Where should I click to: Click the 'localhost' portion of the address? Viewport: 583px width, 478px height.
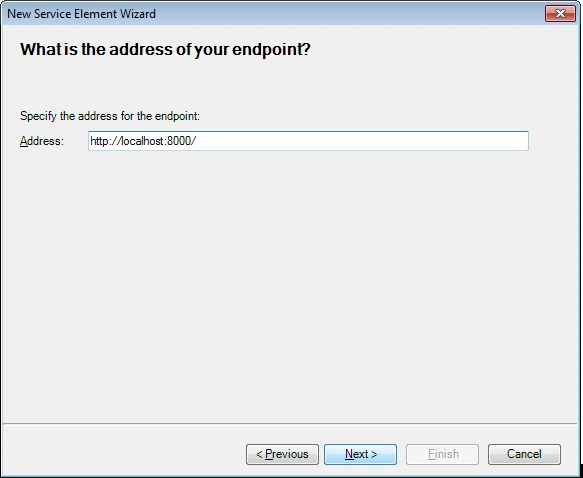[143, 141]
